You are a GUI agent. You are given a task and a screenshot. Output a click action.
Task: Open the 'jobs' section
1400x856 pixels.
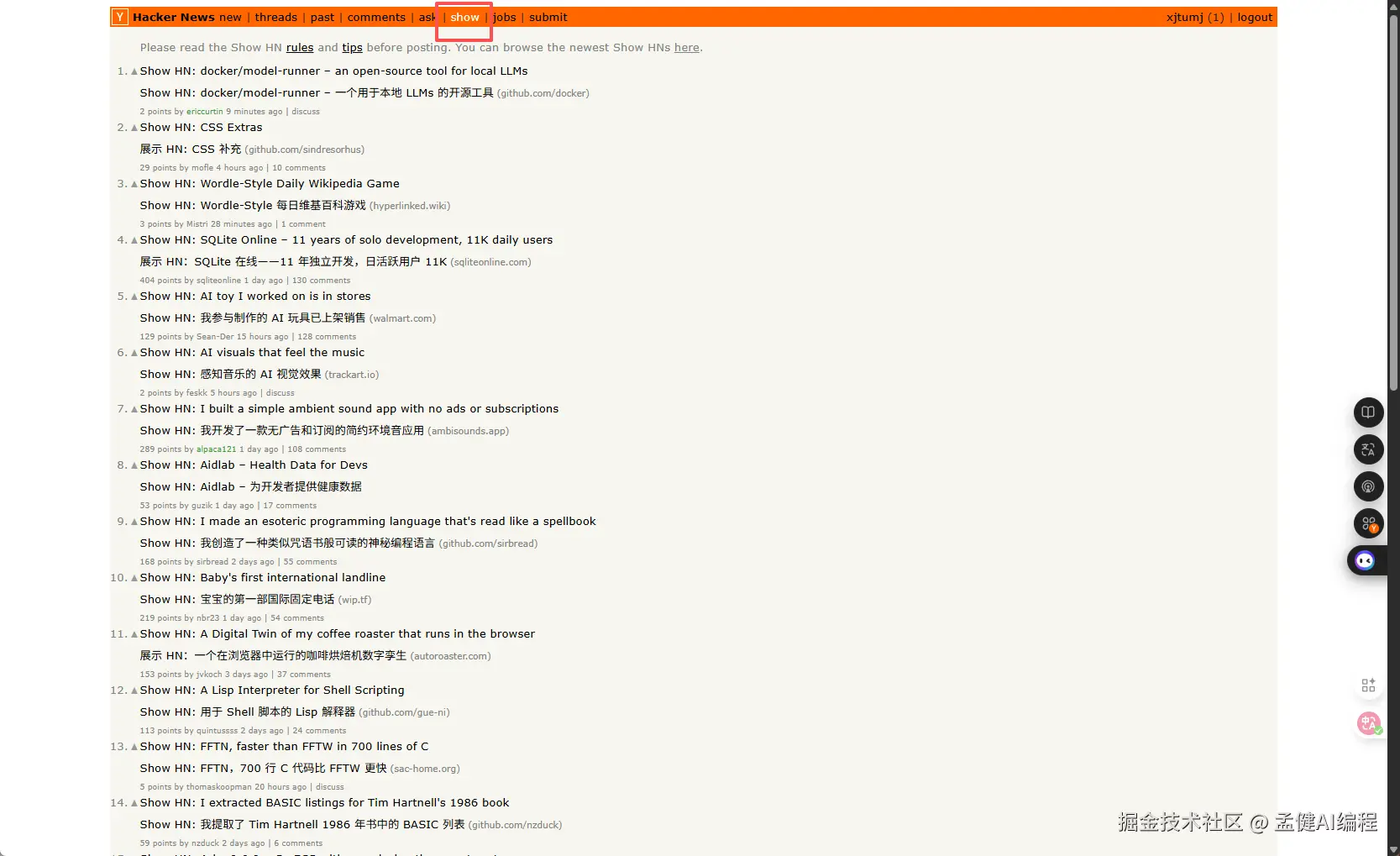coord(505,17)
